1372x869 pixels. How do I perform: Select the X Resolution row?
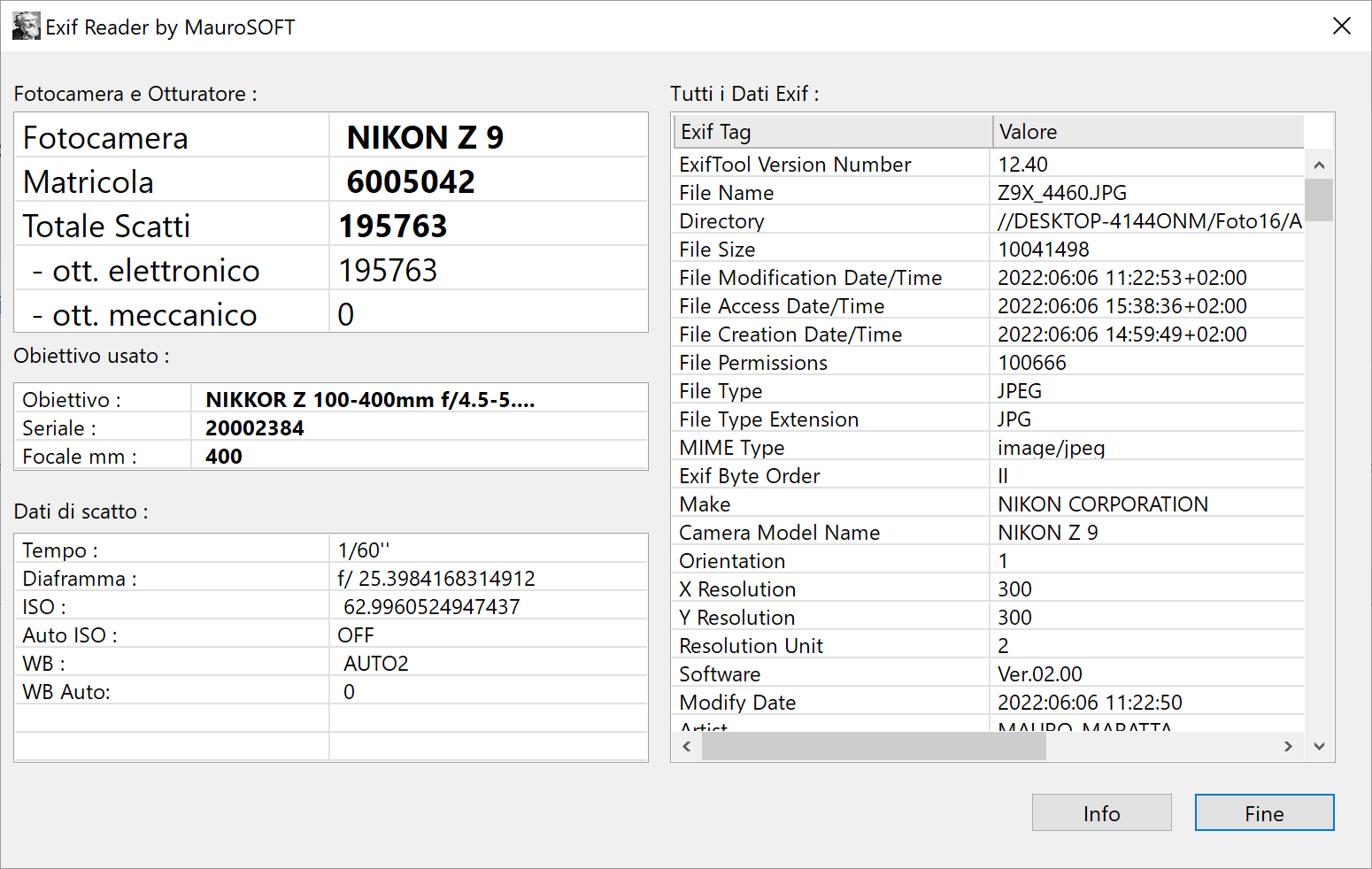(x=989, y=589)
